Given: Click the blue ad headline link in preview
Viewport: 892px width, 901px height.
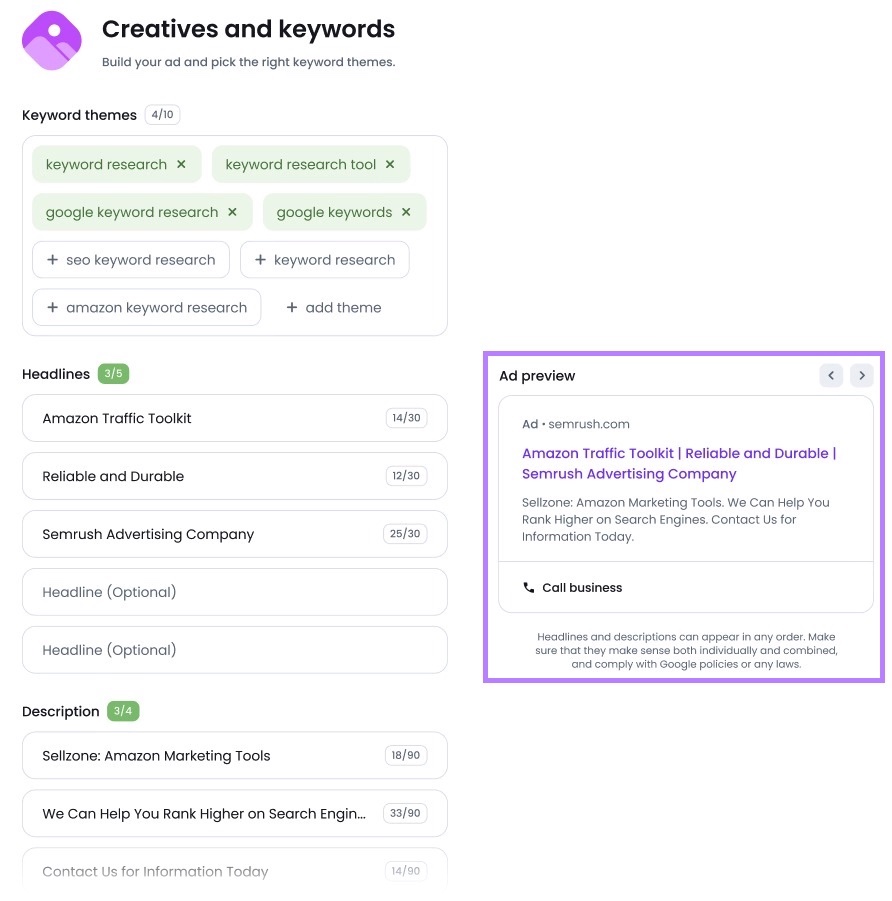Looking at the screenshot, I should (x=679, y=463).
